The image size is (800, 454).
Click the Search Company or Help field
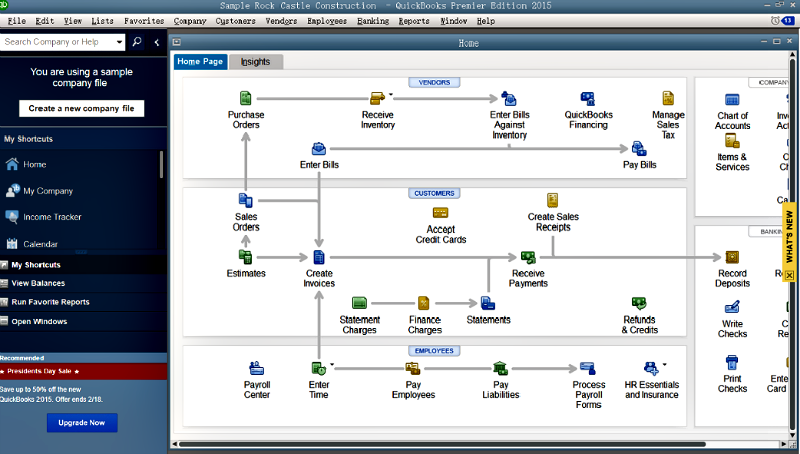[x=57, y=42]
